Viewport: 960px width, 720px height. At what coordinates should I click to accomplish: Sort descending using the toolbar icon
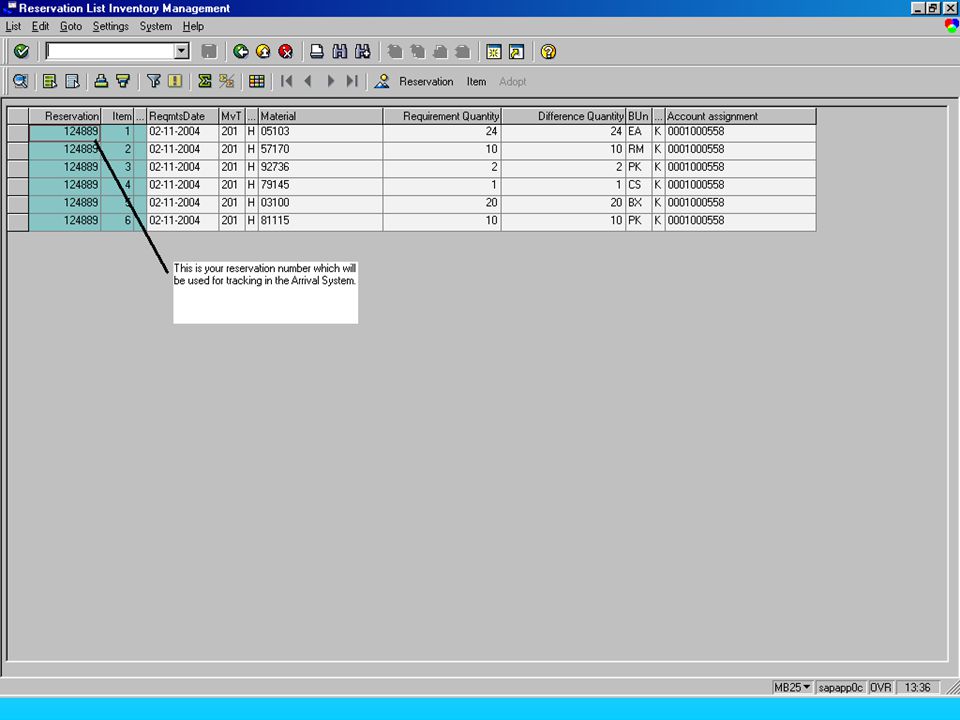click(x=123, y=81)
